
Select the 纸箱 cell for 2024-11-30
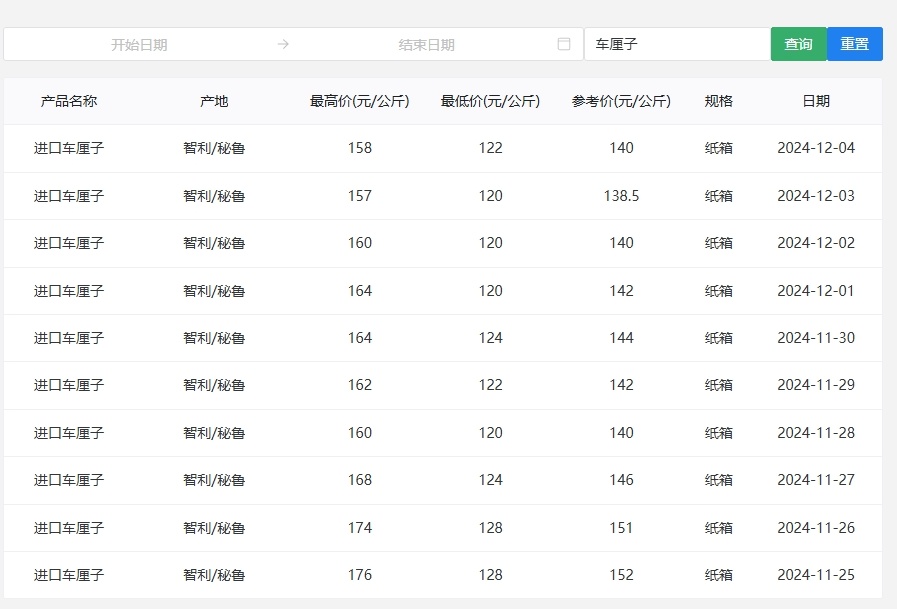720,338
